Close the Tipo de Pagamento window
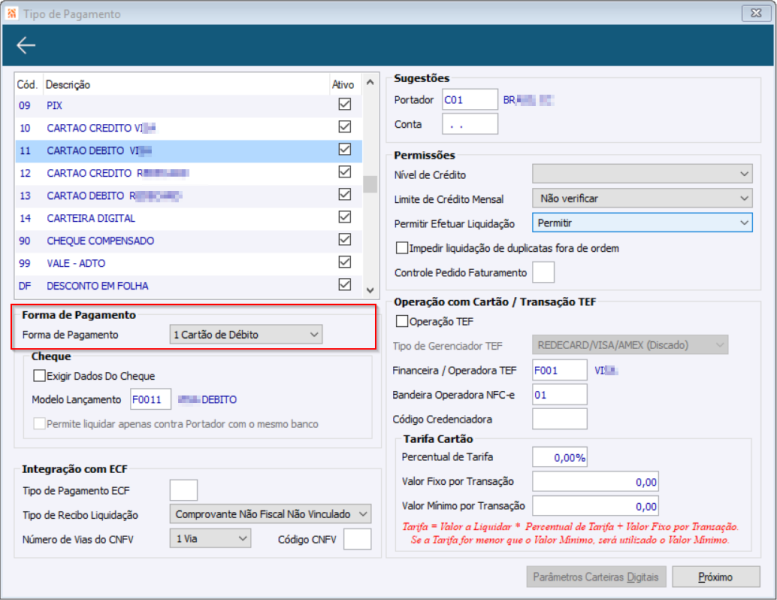 756,13
